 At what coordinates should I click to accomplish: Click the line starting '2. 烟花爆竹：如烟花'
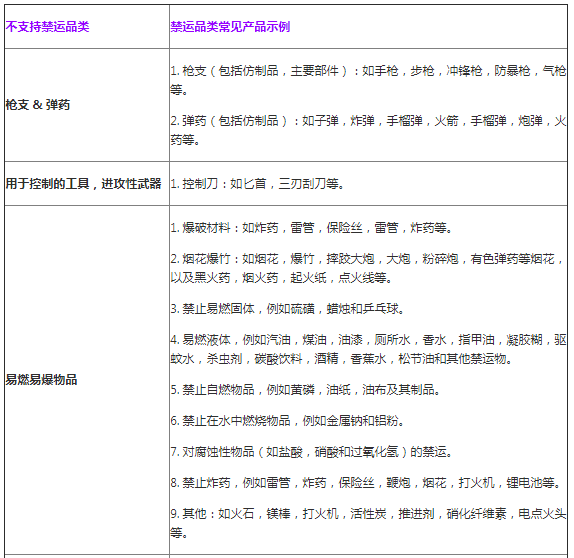[368, 268]
